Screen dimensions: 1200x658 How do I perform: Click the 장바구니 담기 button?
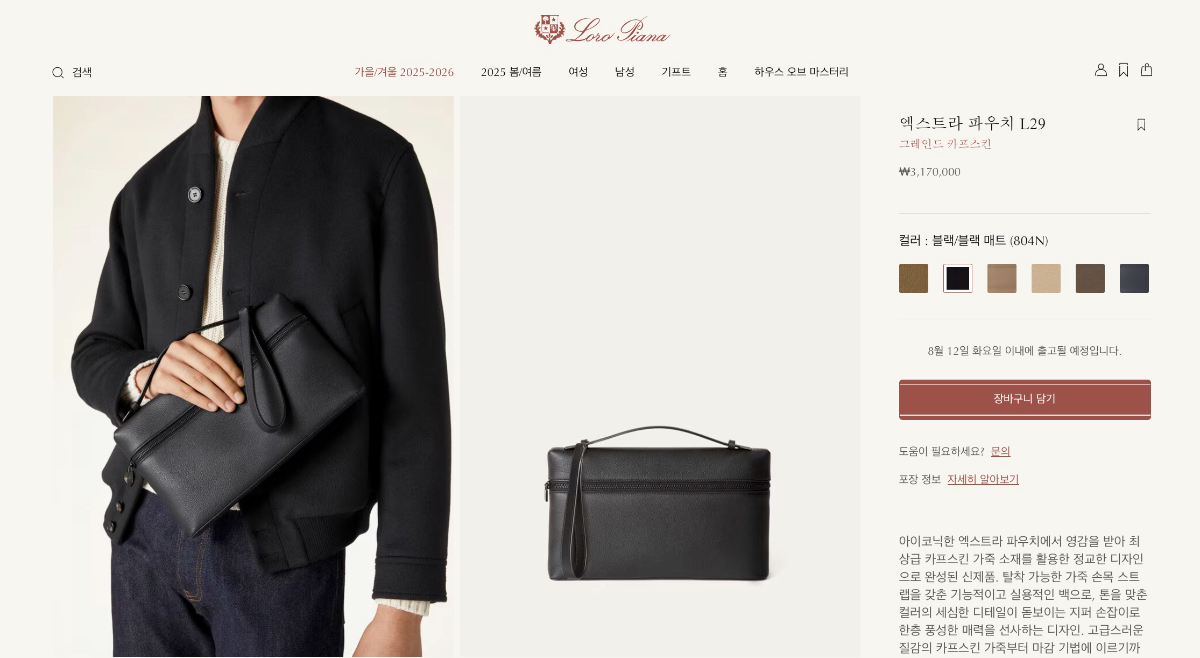pos(1025,399)
